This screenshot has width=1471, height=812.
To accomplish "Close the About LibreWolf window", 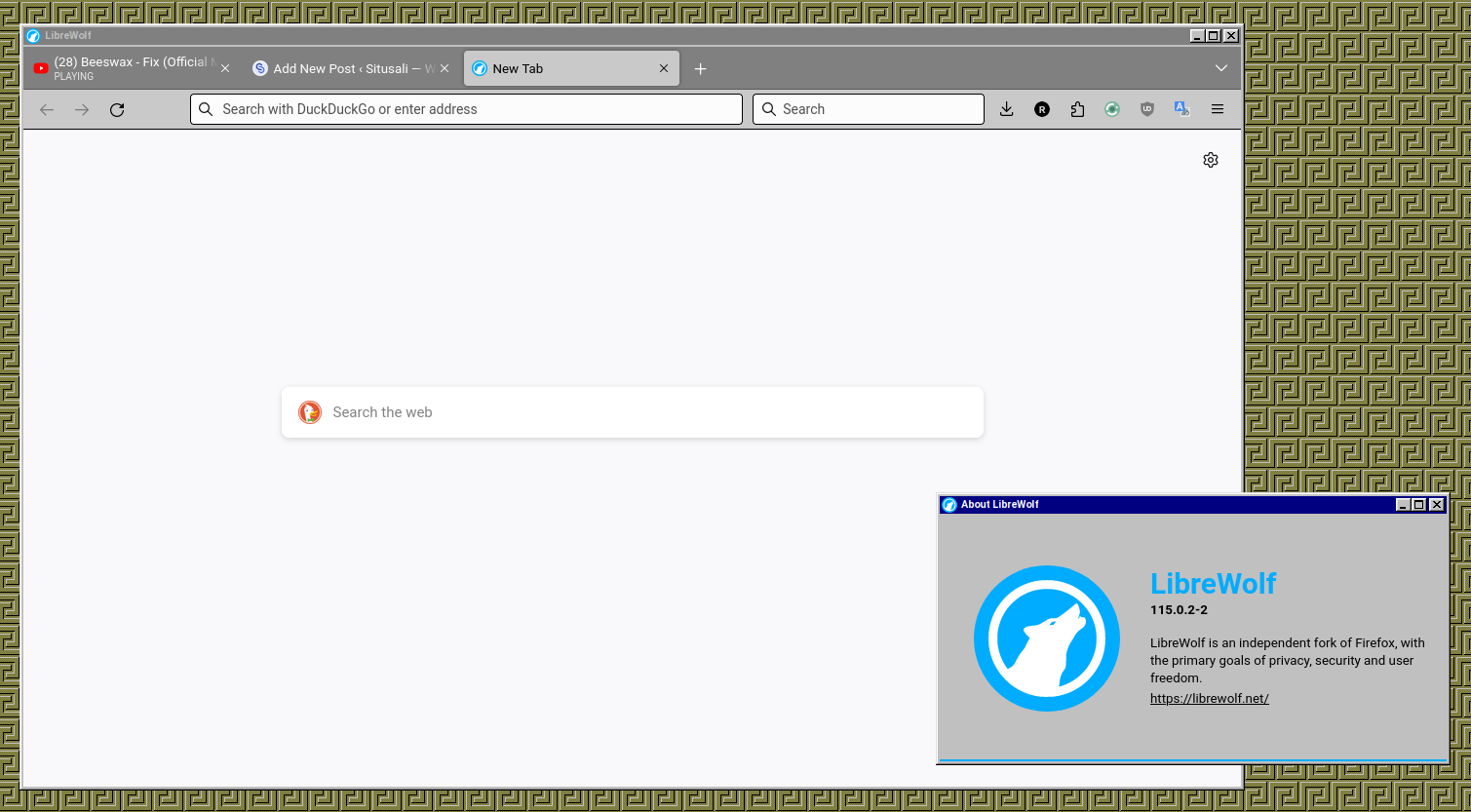I will 1437,504.
